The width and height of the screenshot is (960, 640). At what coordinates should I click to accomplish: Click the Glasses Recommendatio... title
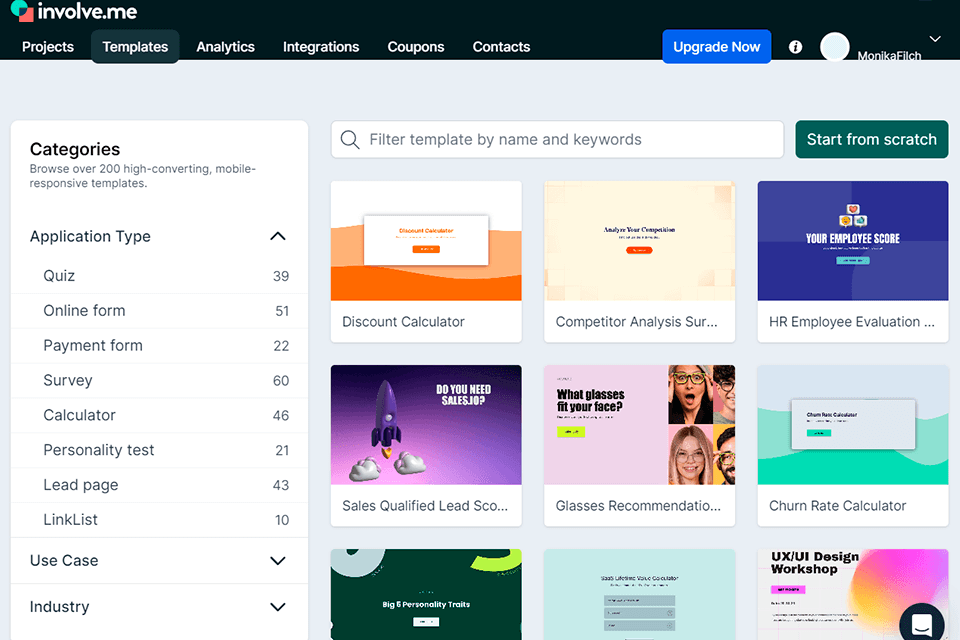[639, 506]
